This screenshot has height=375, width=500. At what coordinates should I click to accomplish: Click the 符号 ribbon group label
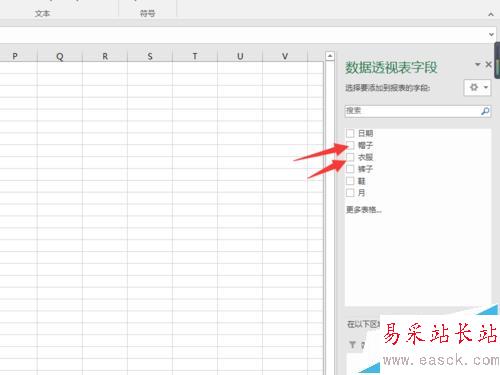click(x=147, y=14)
